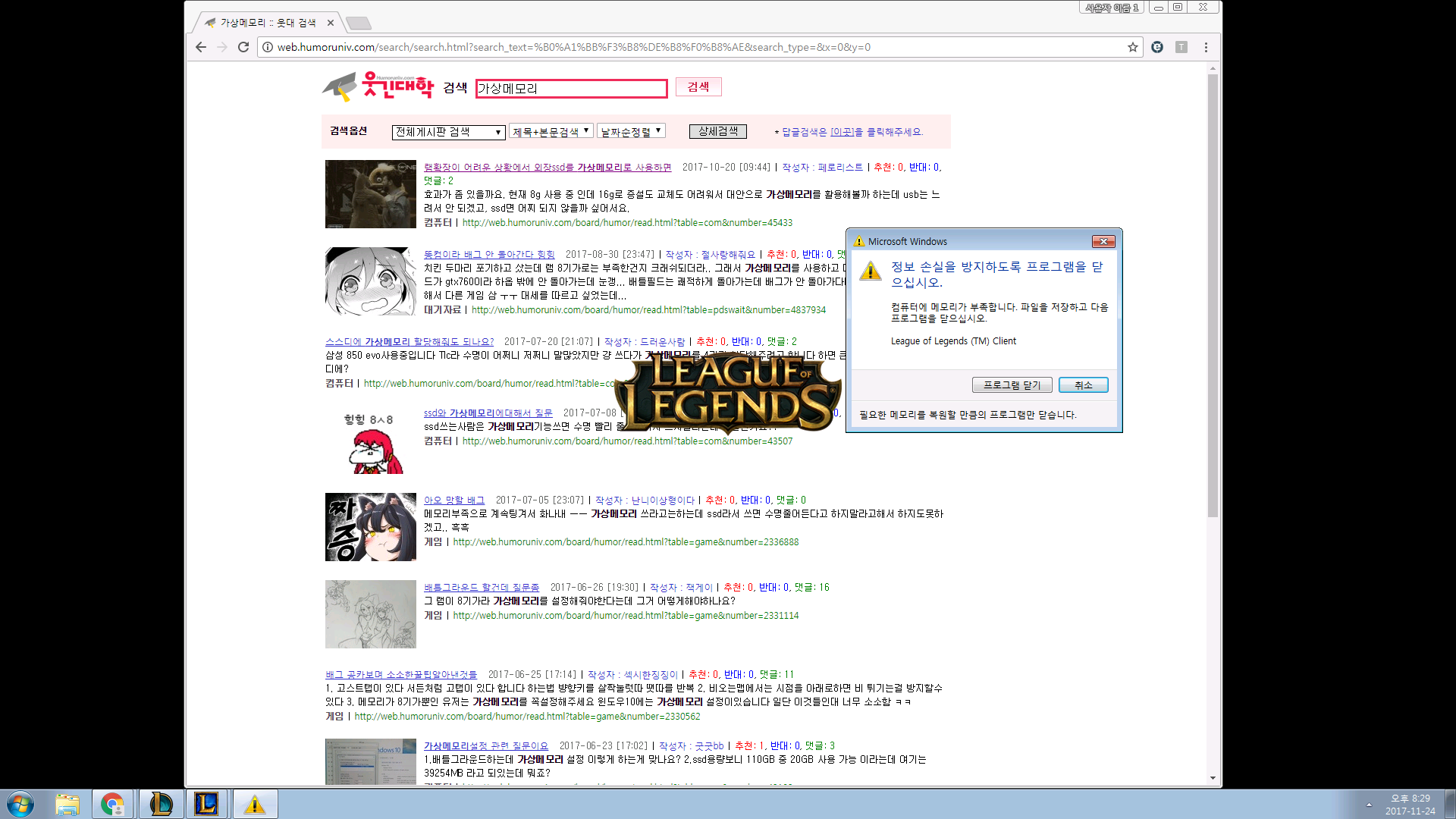
Task: Click the Windows 10 settings screenshot thumbnail
Action: pyautogui.click(x=371, y=761)
